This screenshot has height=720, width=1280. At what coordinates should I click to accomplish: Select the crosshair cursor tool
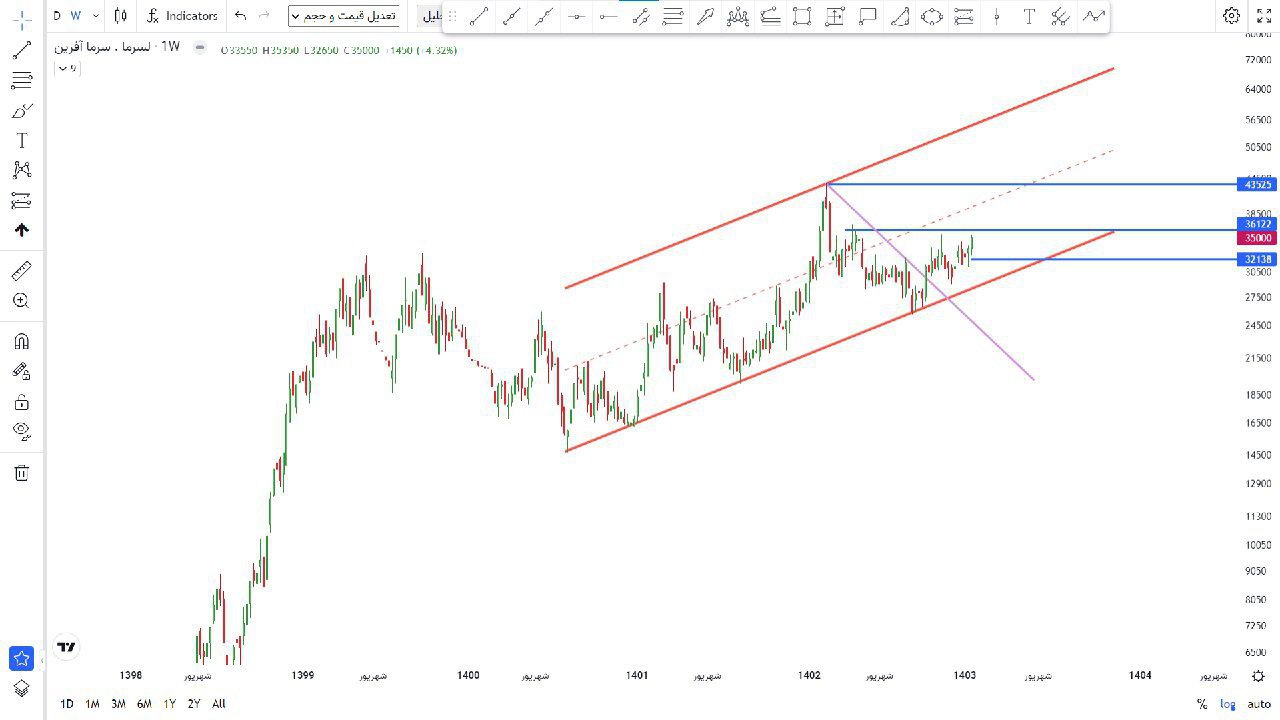(21, 20)
